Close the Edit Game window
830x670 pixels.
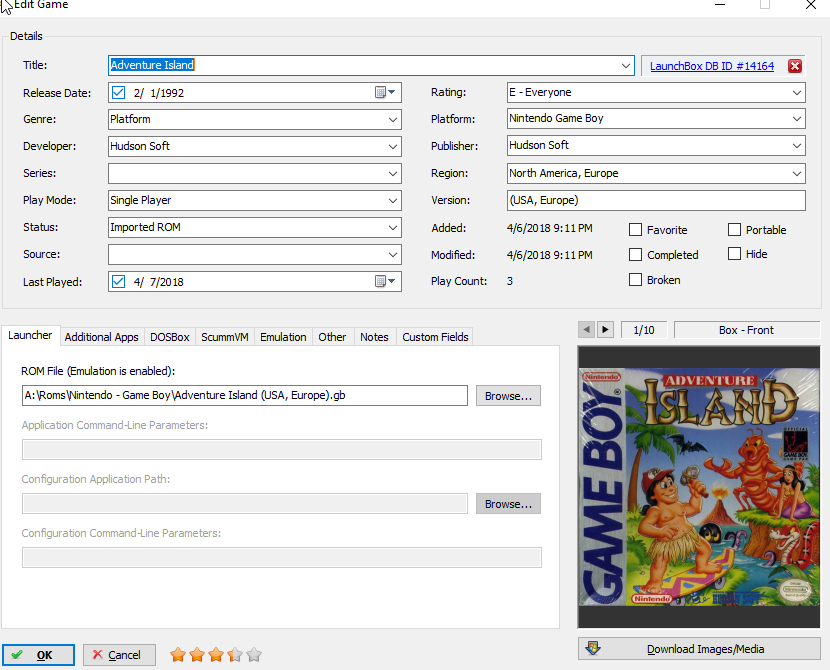[810, 5]
